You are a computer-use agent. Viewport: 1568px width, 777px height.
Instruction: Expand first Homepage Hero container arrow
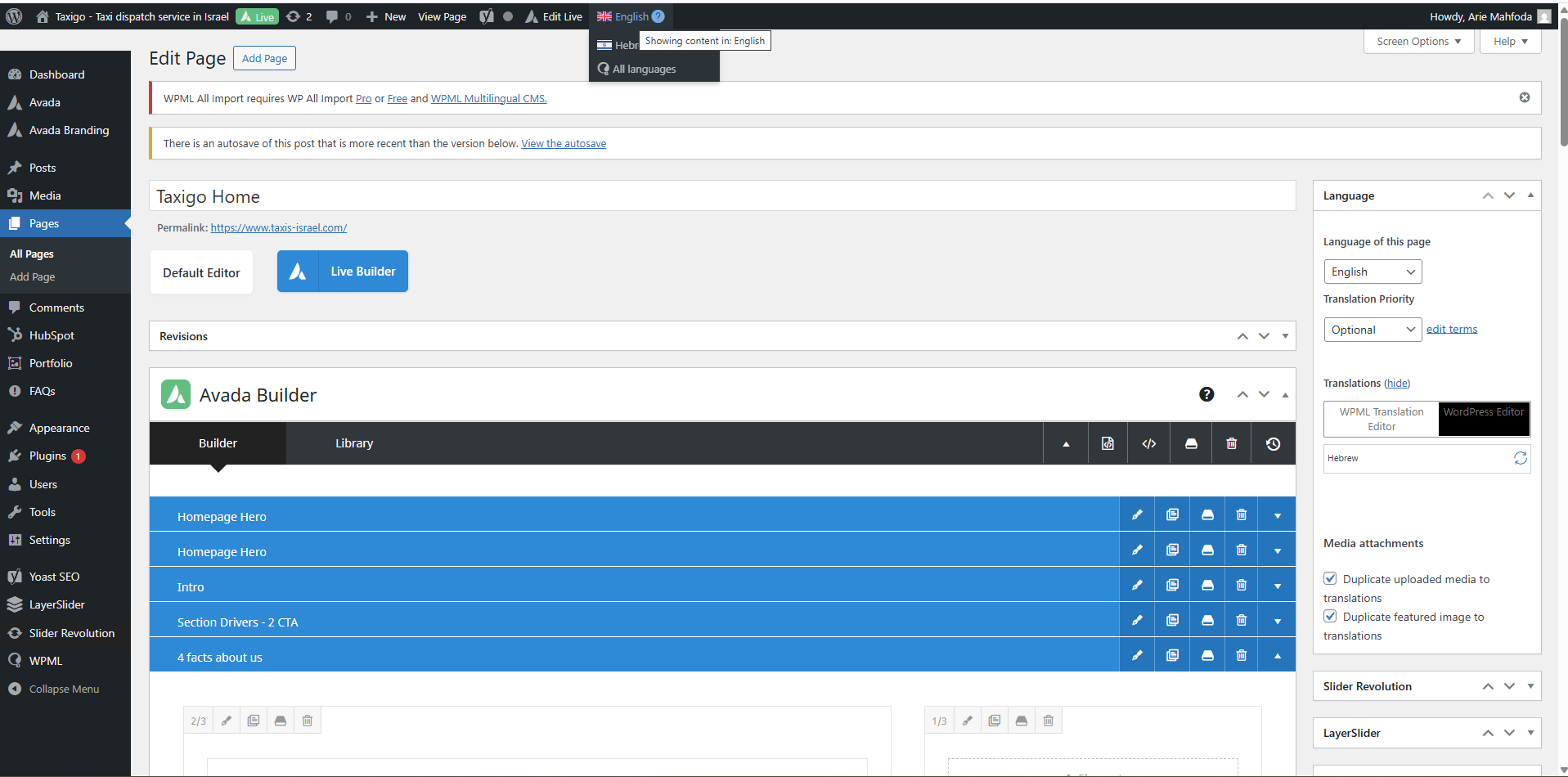(x=1277, y=515)
